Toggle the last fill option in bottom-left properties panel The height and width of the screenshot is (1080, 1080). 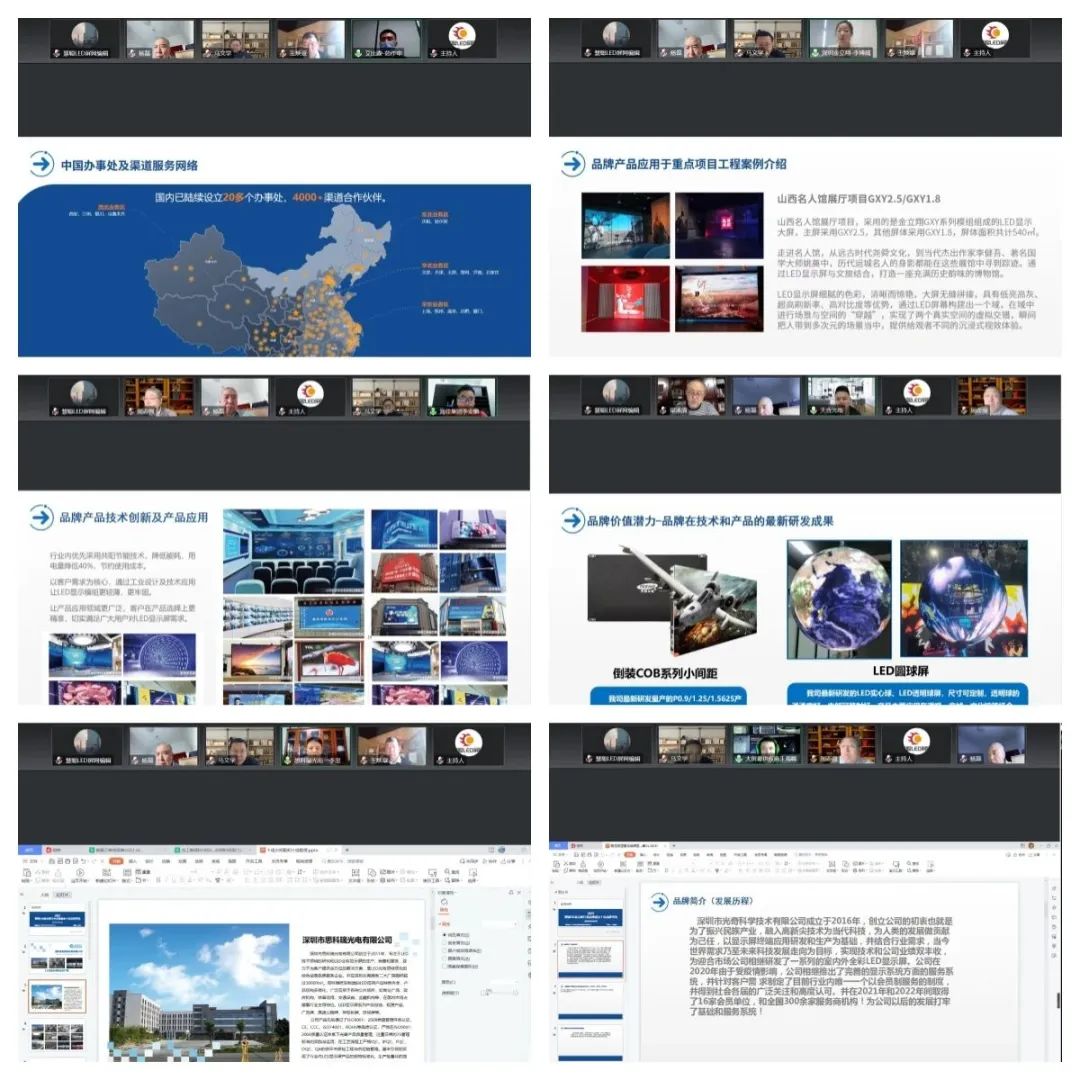pyautogui.click(x=444, y=968)
